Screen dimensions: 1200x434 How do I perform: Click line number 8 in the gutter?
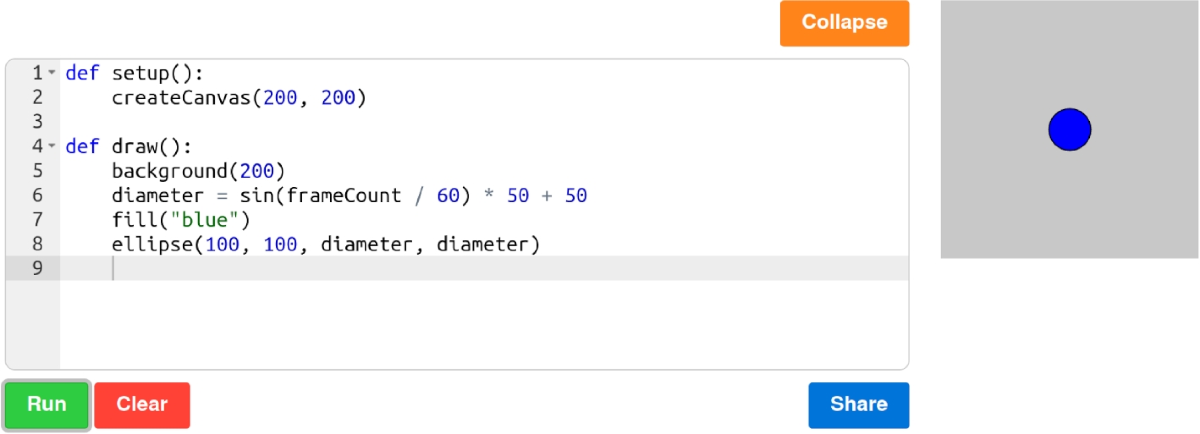click(38, 244)
